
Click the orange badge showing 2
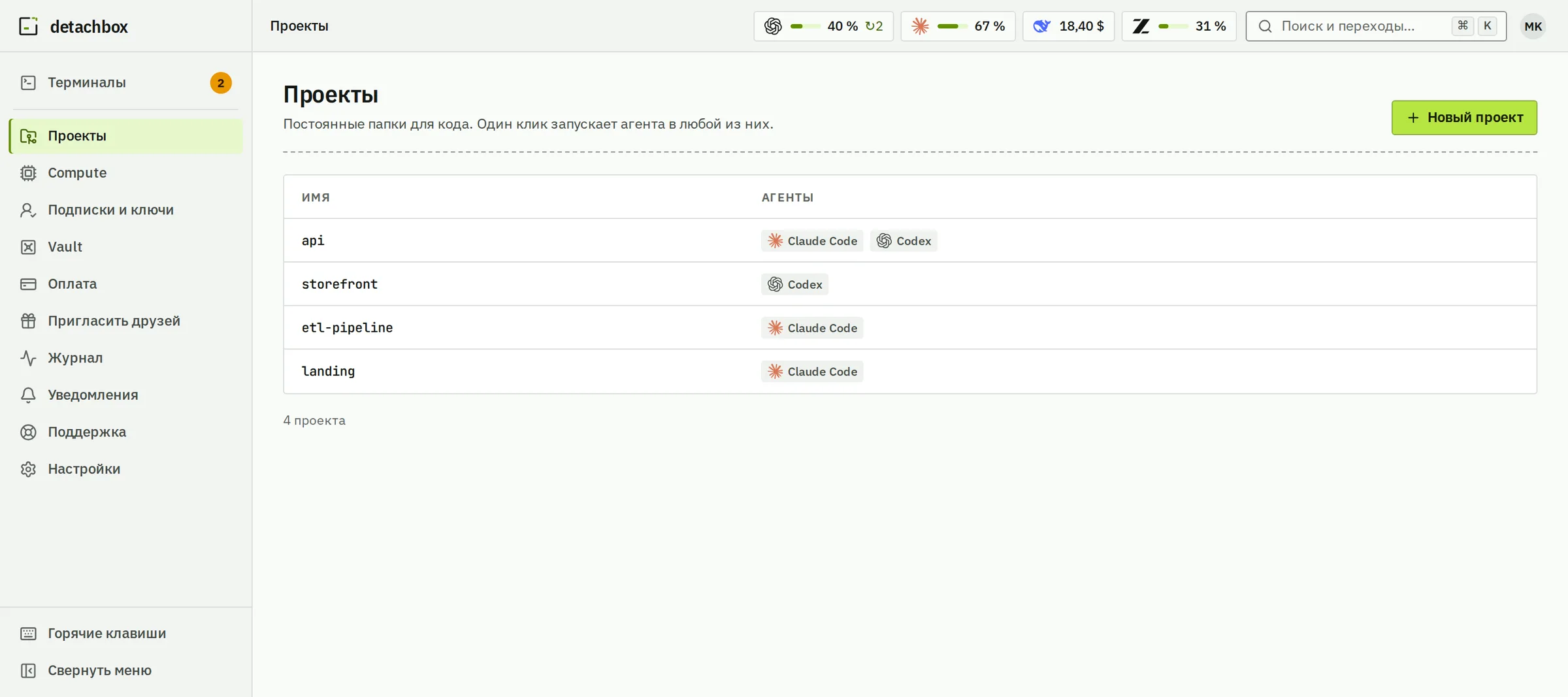pos(221,83)
